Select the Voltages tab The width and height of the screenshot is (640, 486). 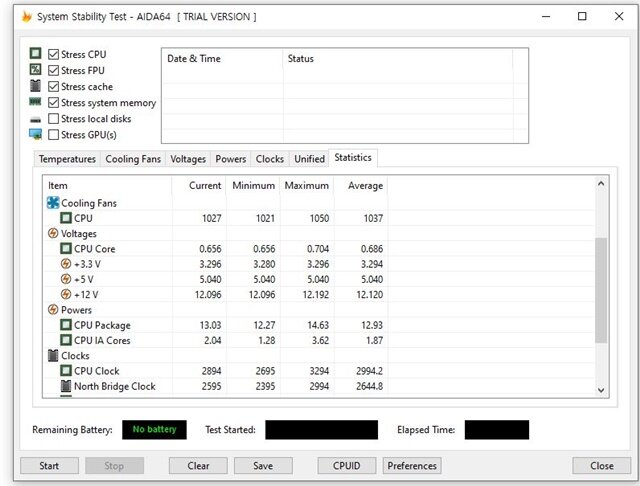click(188, 159)
